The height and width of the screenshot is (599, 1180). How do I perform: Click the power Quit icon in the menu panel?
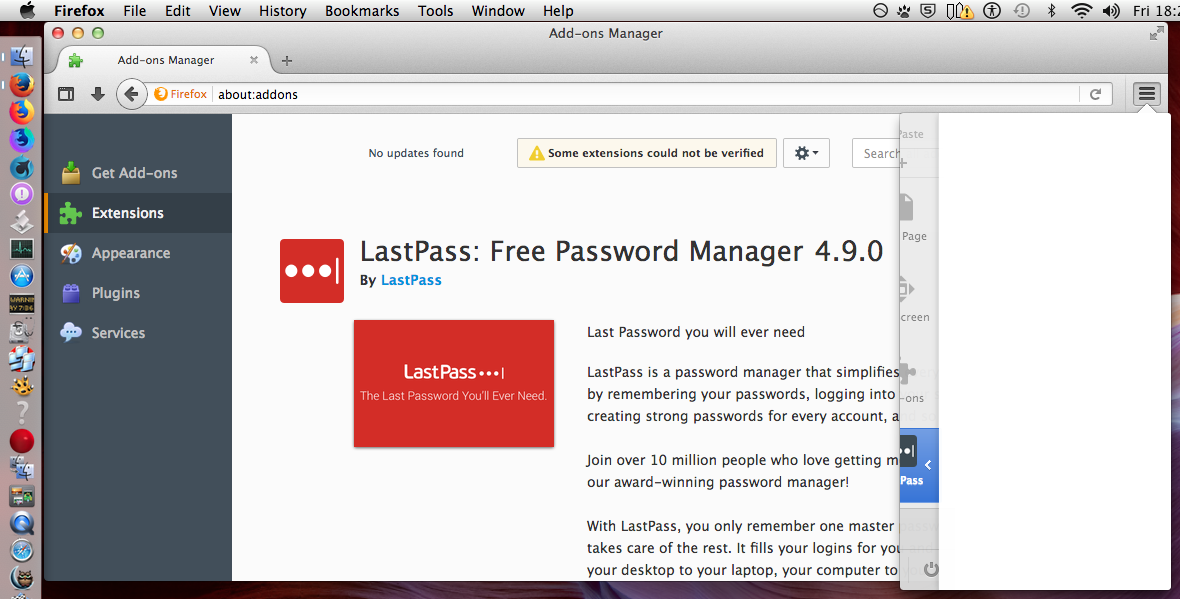[x=931, y=569]
